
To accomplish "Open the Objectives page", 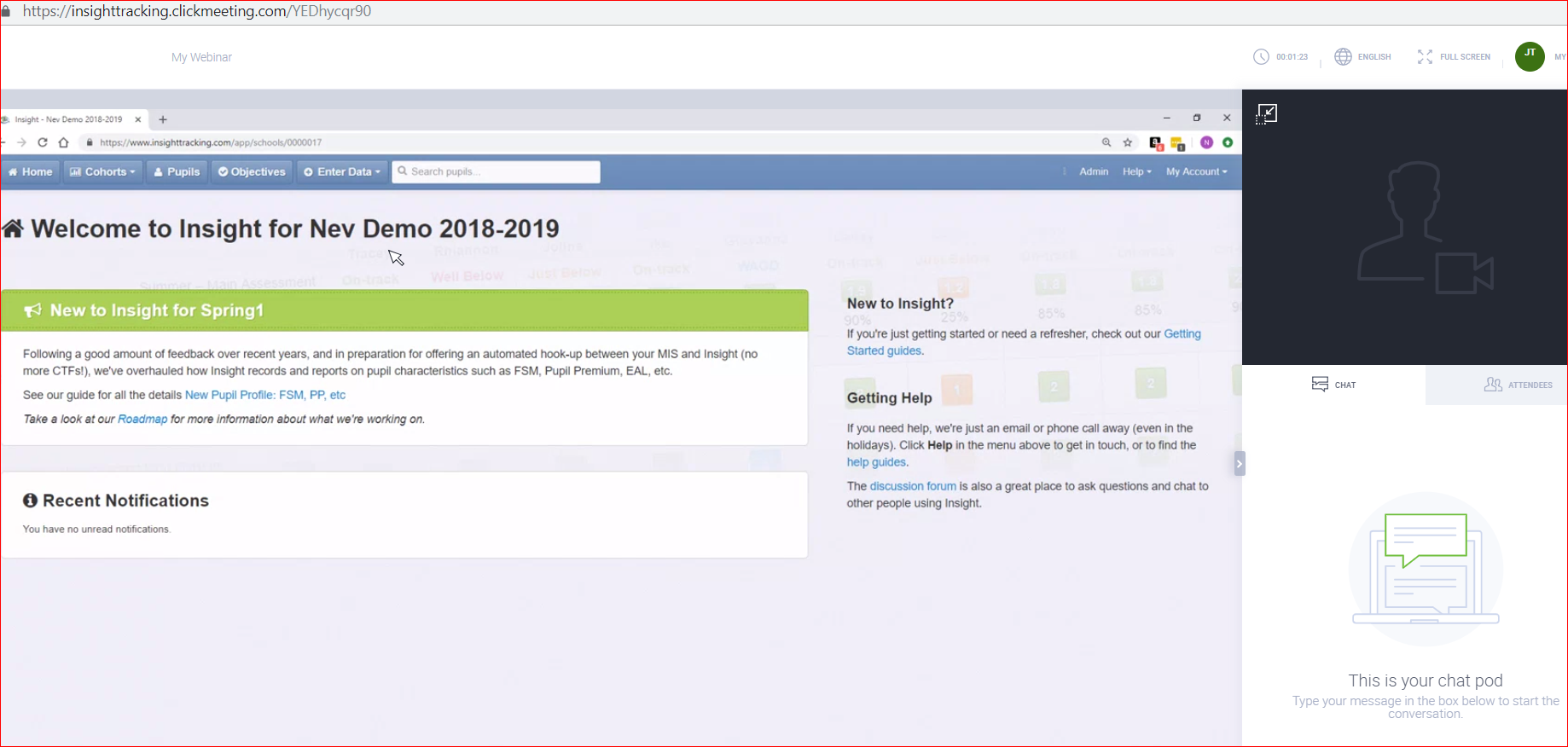I will coord(252,171).
